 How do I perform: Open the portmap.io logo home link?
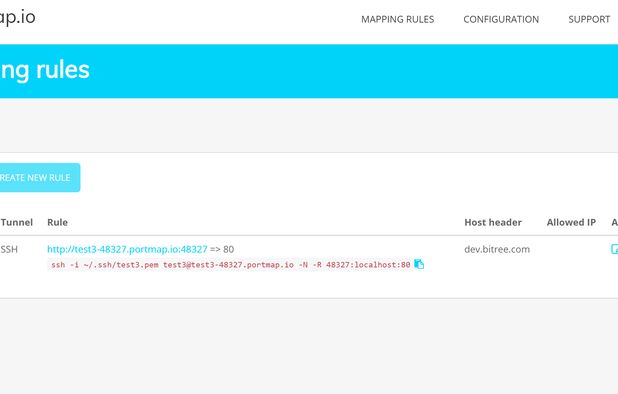click(17, 17)
